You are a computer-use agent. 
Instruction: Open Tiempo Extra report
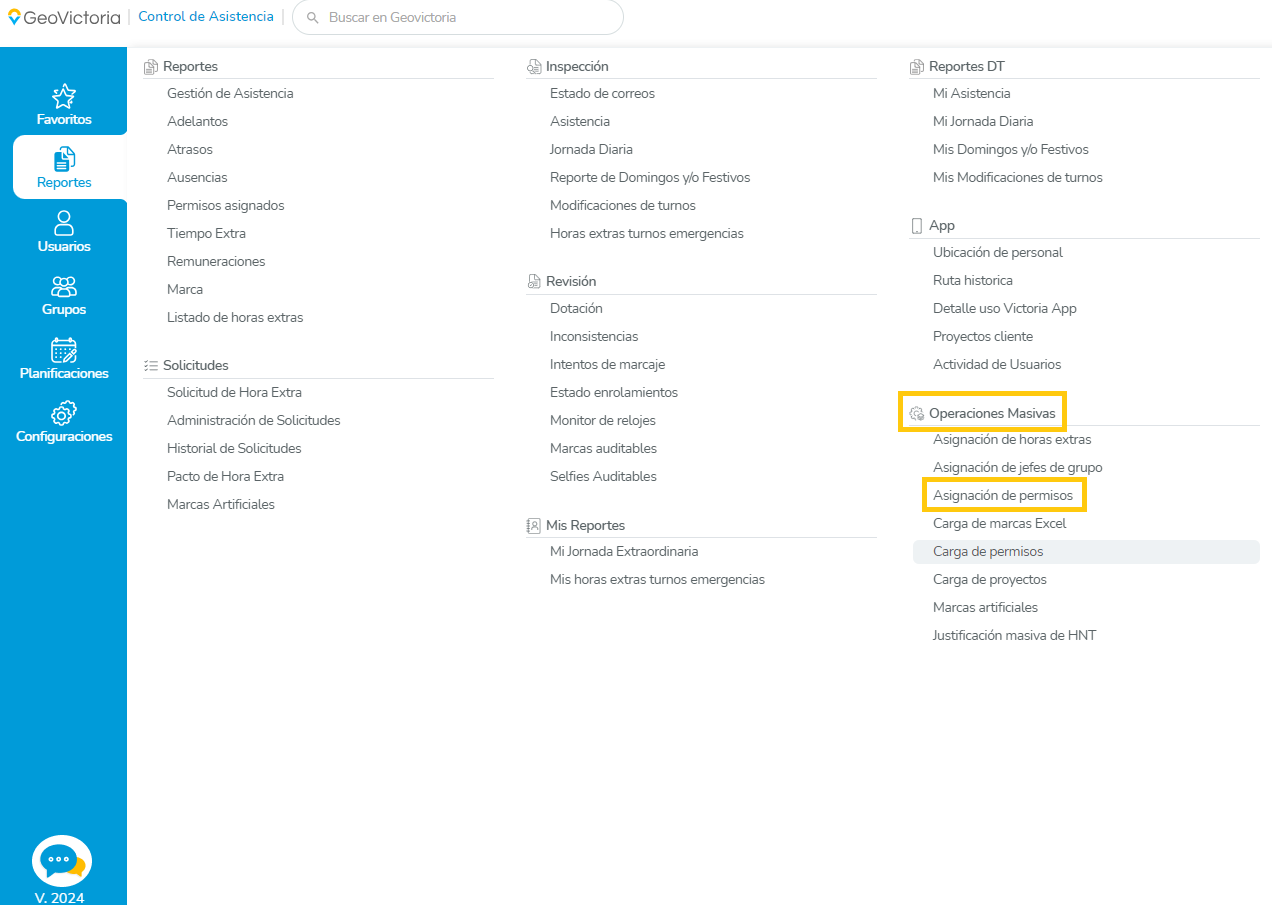pyautogui.click(x=206, y=233)
